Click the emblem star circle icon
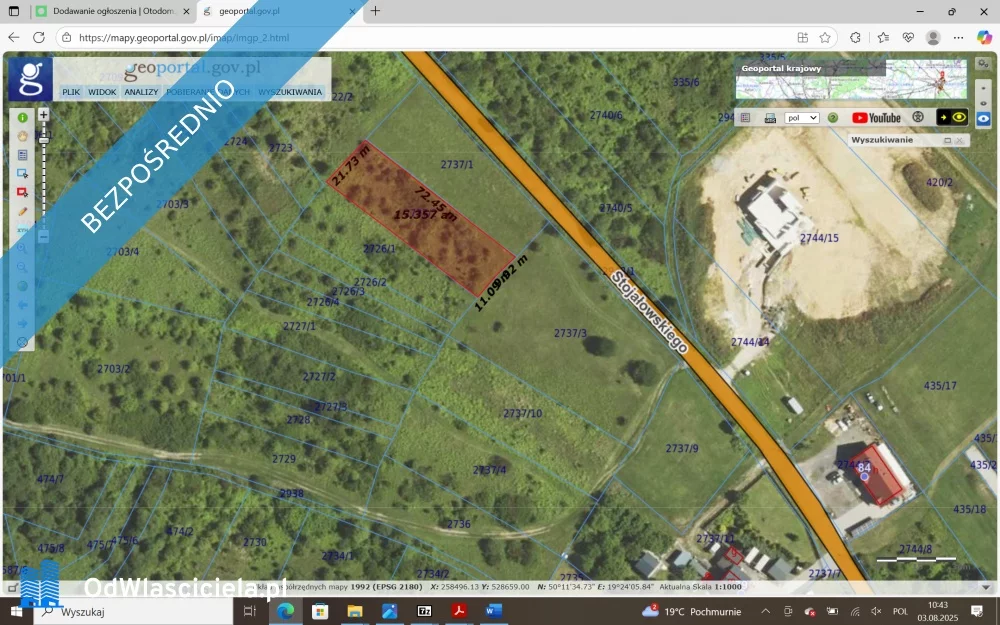1000x625 pixels. tap(918, 117)
